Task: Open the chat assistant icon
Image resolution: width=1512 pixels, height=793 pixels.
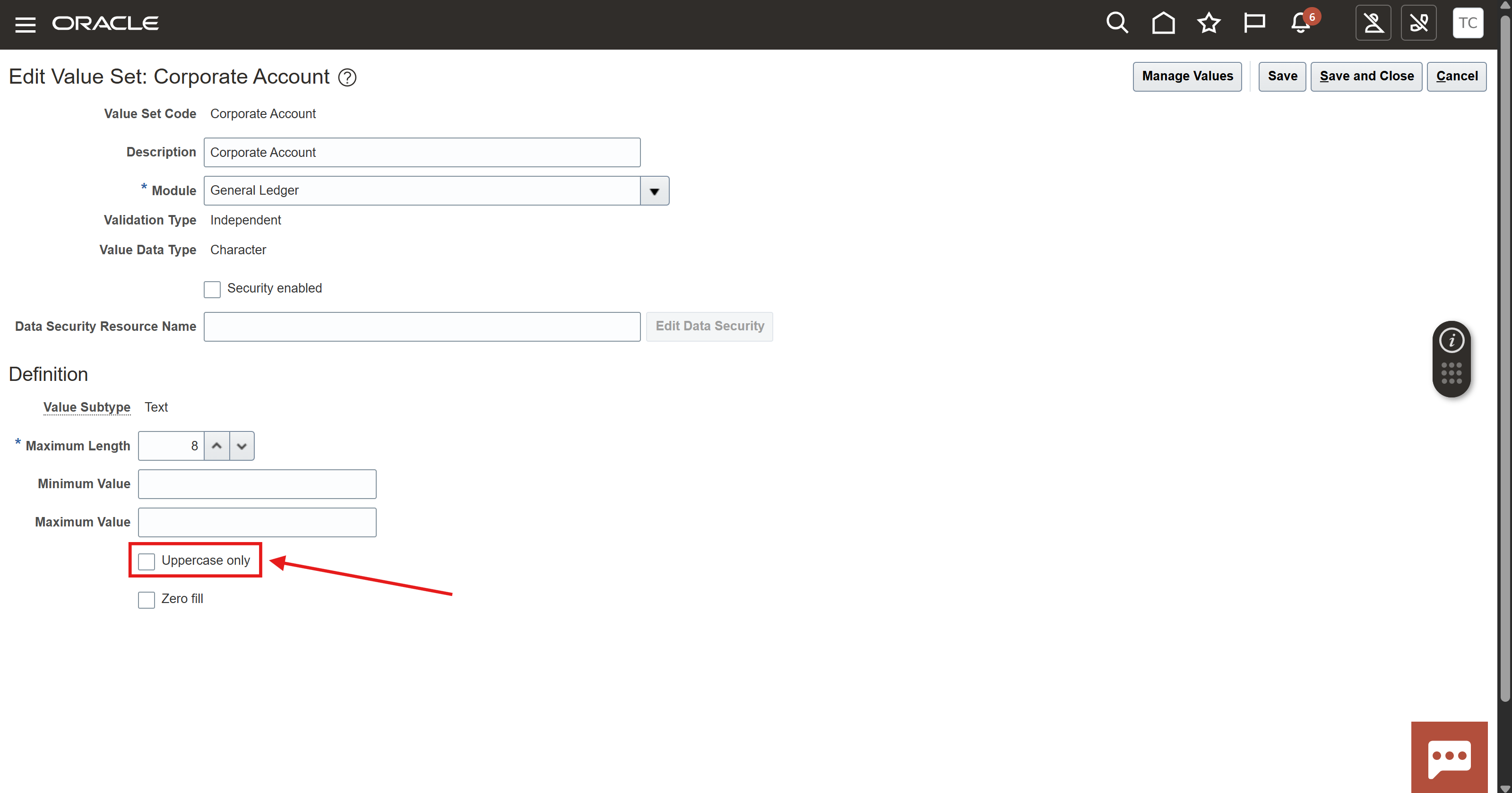Action: pyautogui.click(x=1449, y=757)
